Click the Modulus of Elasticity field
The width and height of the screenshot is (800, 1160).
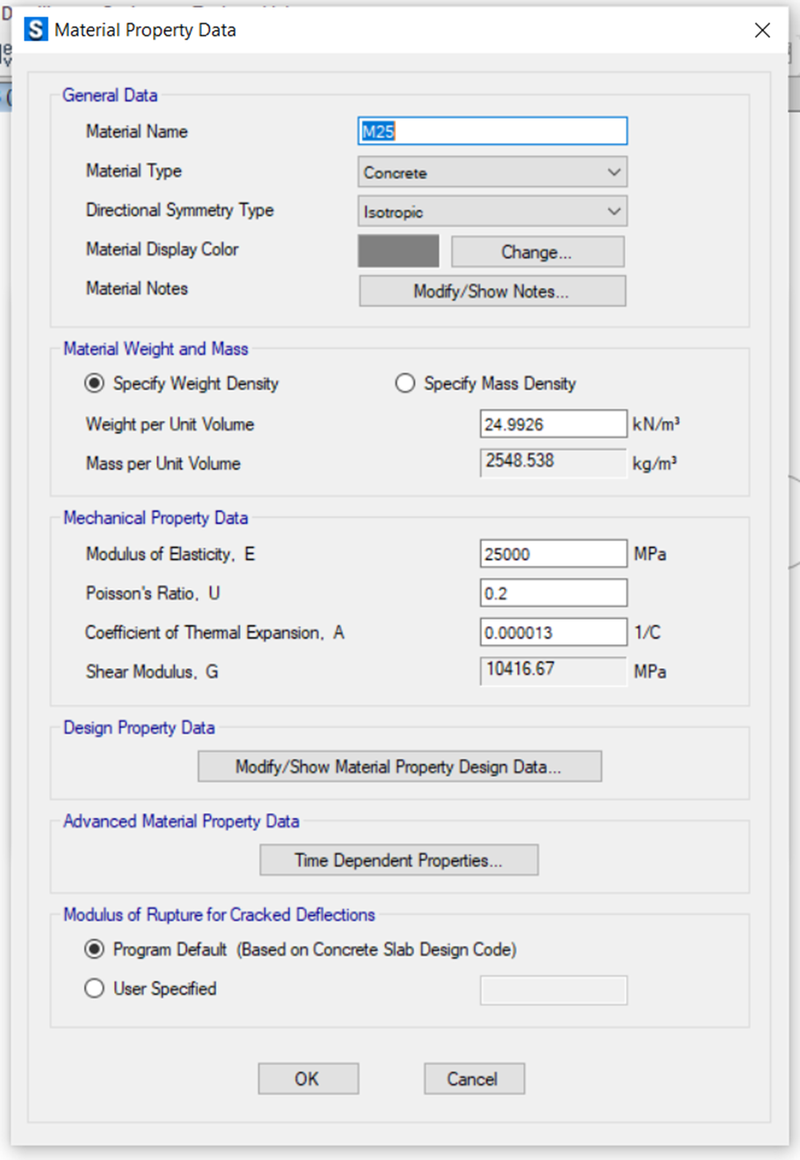(x=553, y=554)
